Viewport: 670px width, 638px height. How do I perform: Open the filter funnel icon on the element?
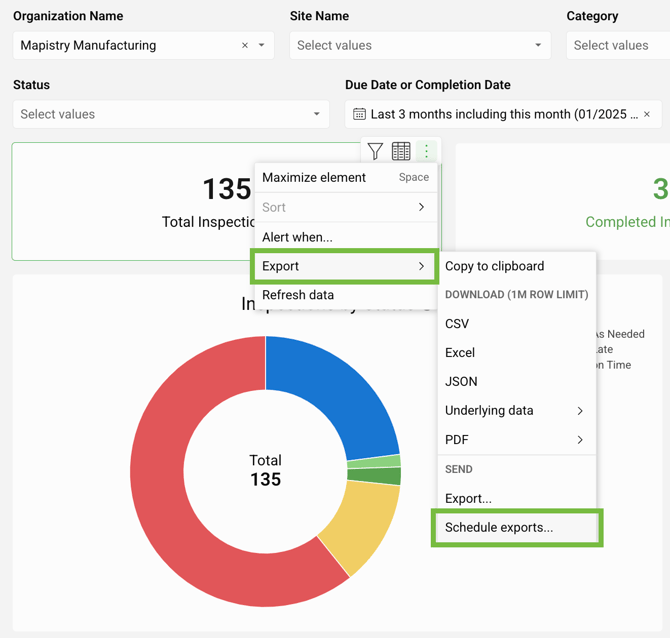(375, 151)
